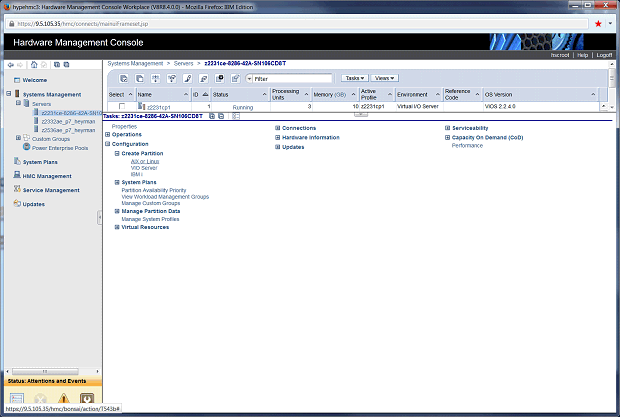
Task: Tick the checkbox for row z2231cp1
Action: [122, 106]
